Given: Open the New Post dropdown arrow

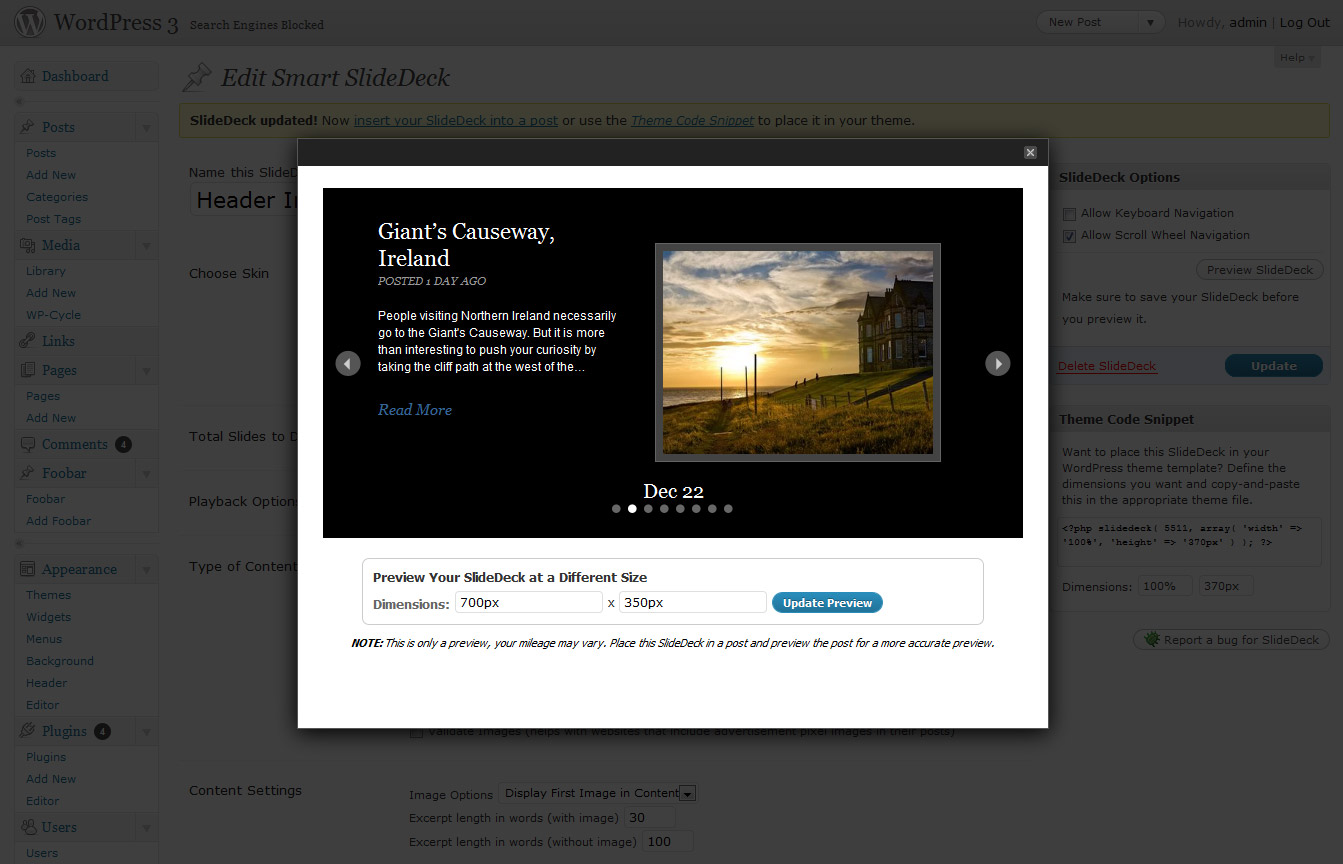Looking at the screenshot, I should pos(1151,22).
